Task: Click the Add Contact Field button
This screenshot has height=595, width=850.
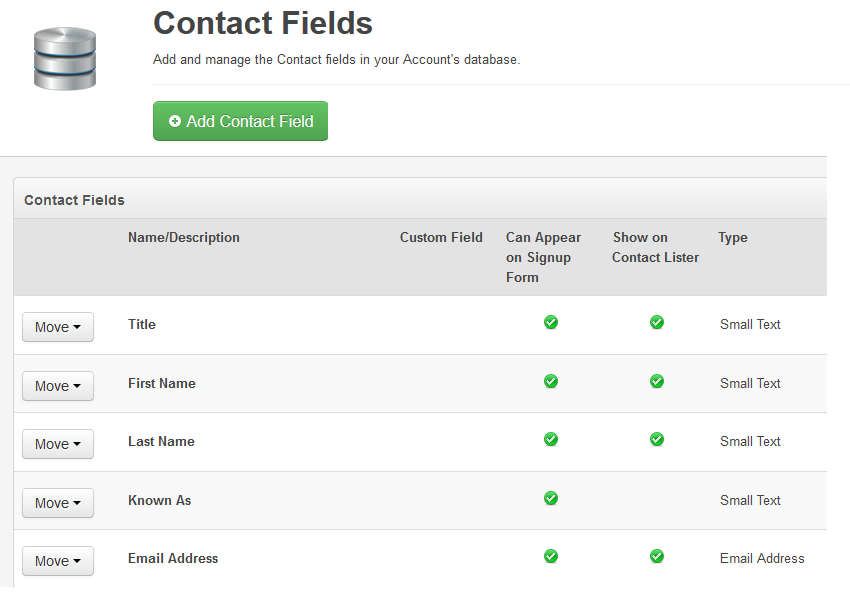Action: point(240,121)
